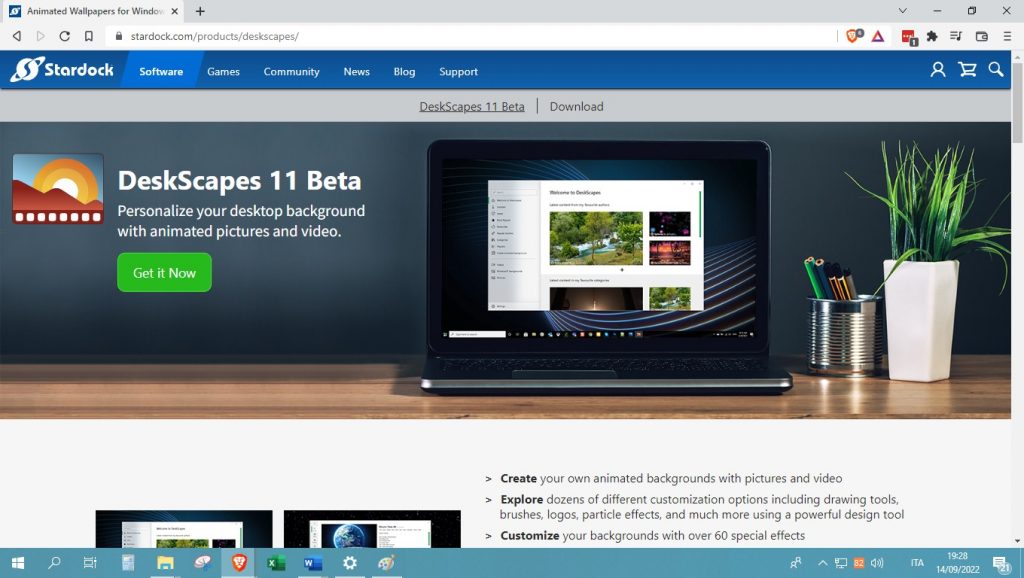The width and height of the screenshot is (1024, 578).
Task: Open the Games navigation menu
Action: (x=223, y=72)
